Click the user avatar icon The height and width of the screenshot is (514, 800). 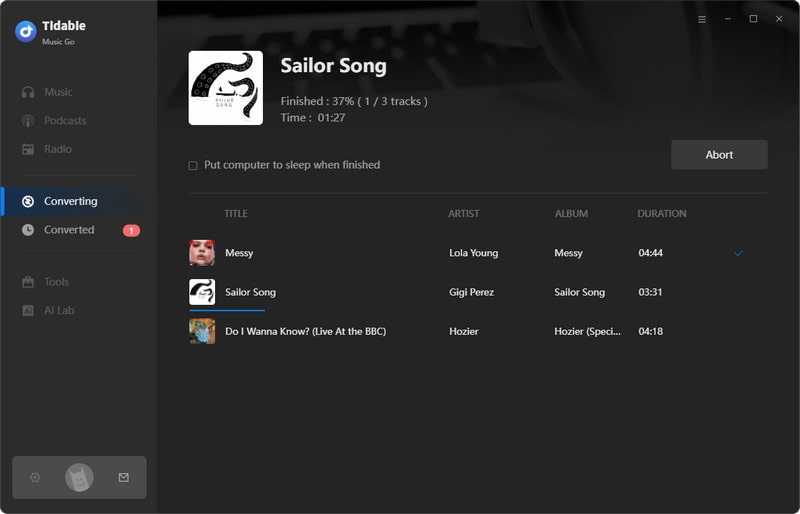coord(79,477)
